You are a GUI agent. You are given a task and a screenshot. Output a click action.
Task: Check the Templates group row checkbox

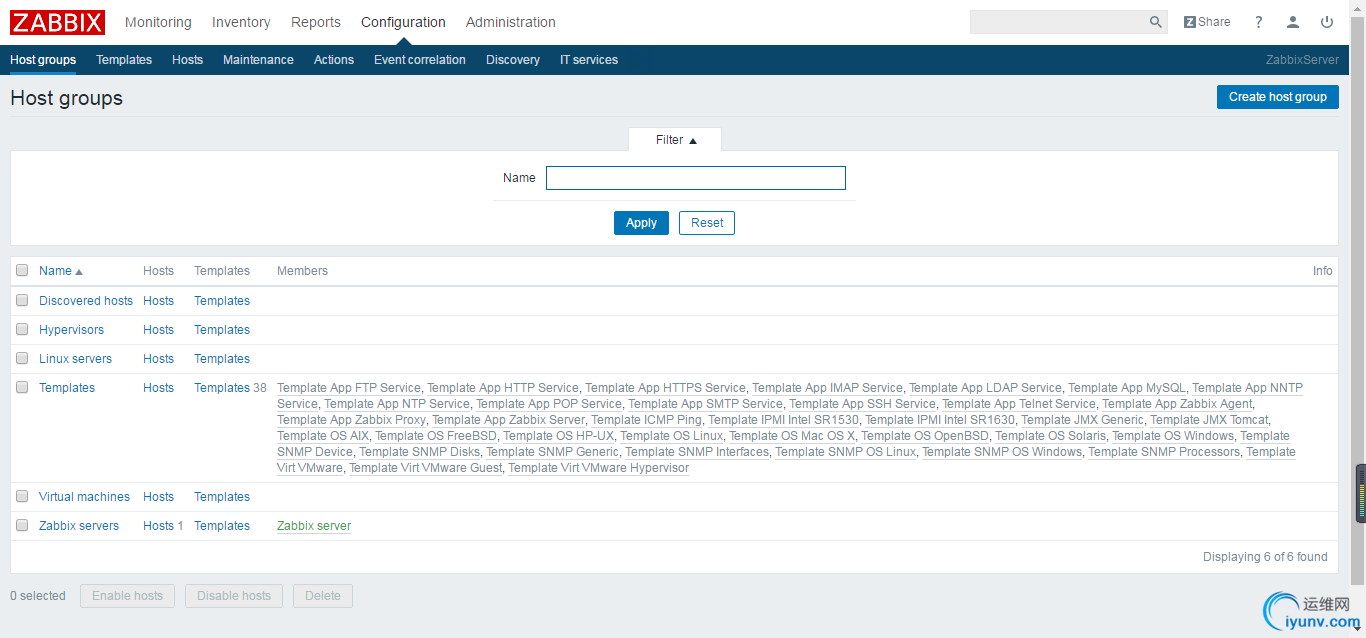tap(22, 387)
